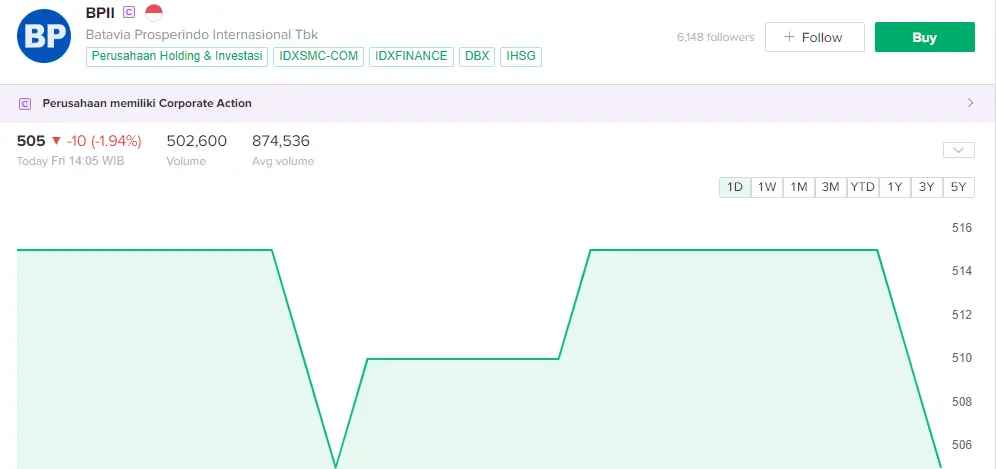Click the green Buy button

pos(924,37)
